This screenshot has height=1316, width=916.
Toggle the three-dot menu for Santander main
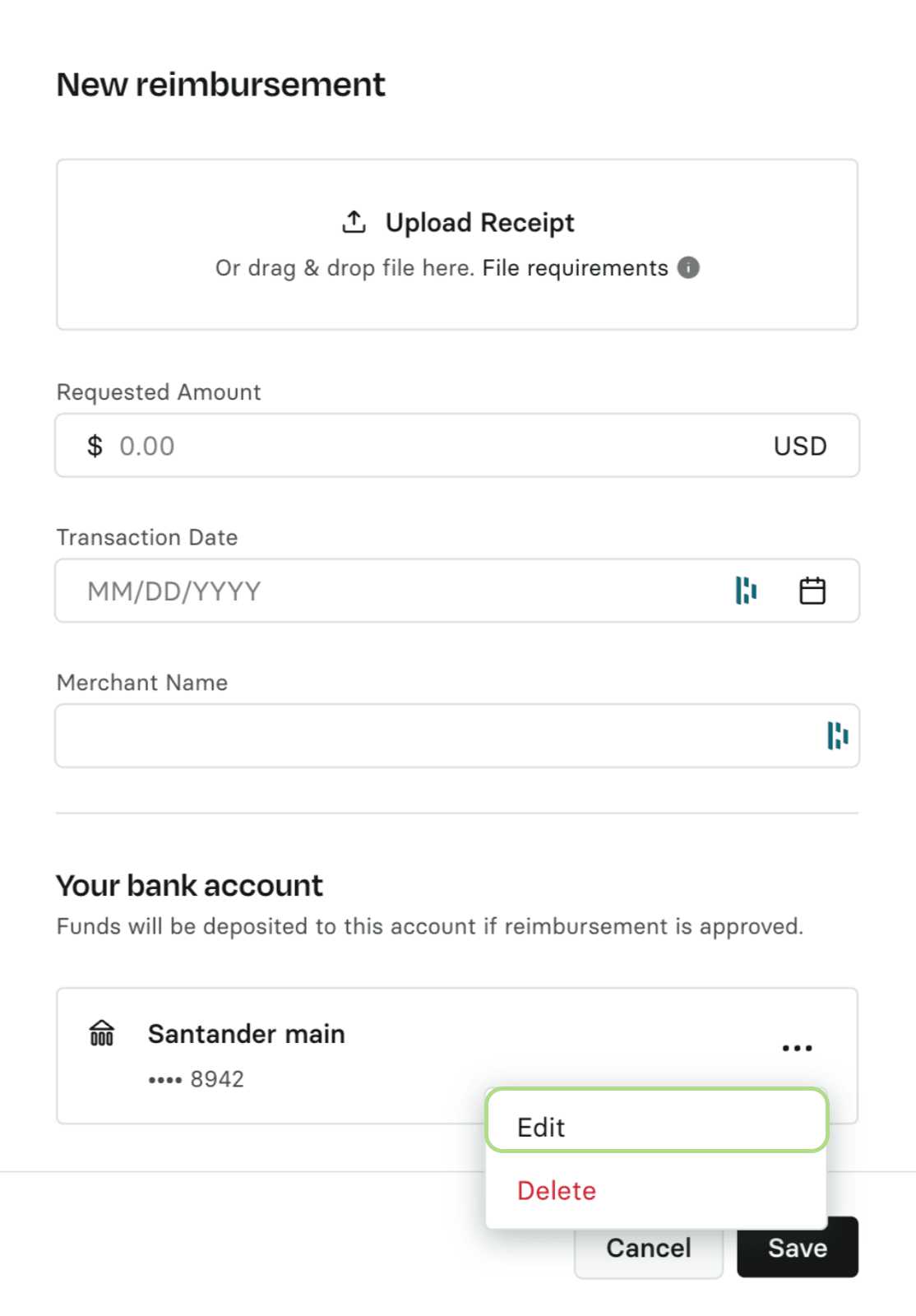tap(797, 1048)
